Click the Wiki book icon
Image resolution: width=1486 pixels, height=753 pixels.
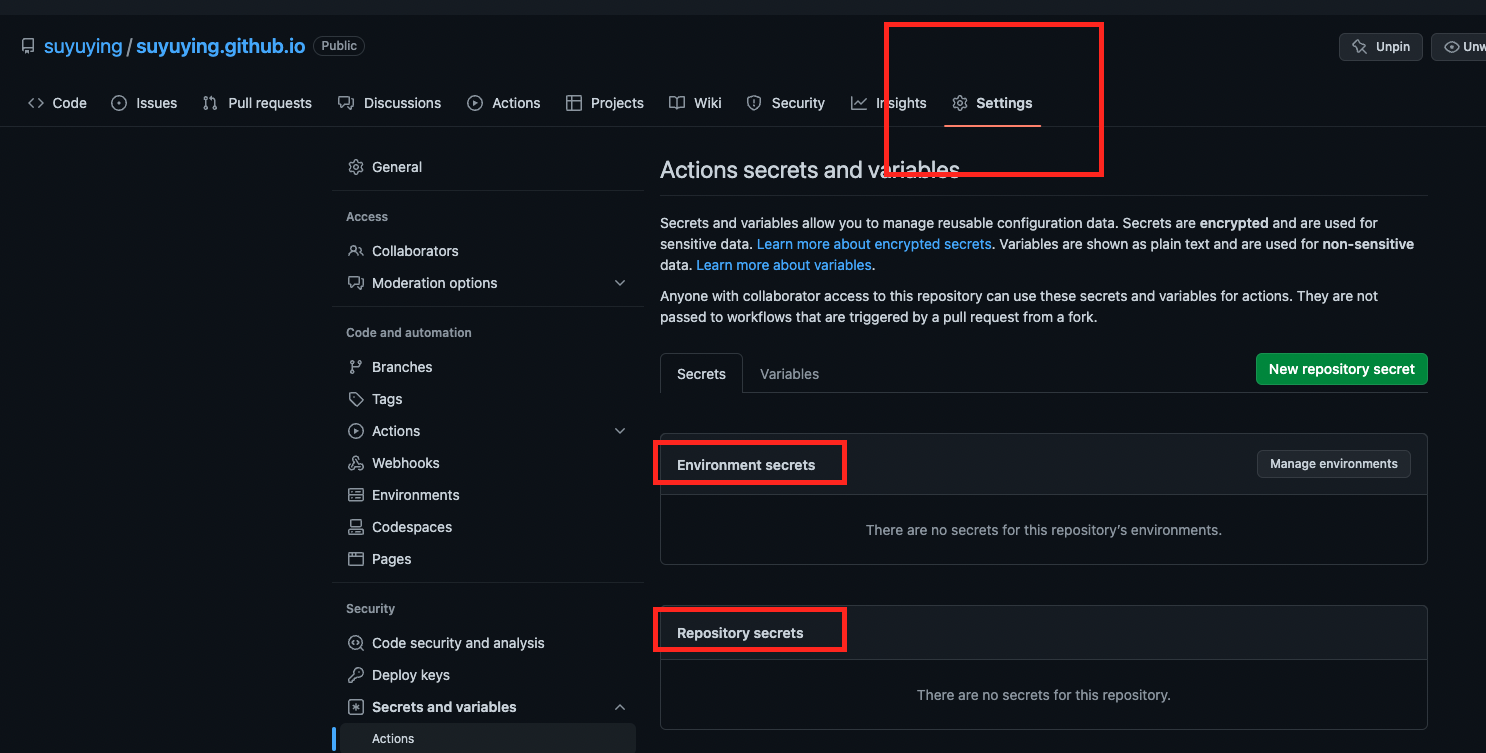coord(677,103)
